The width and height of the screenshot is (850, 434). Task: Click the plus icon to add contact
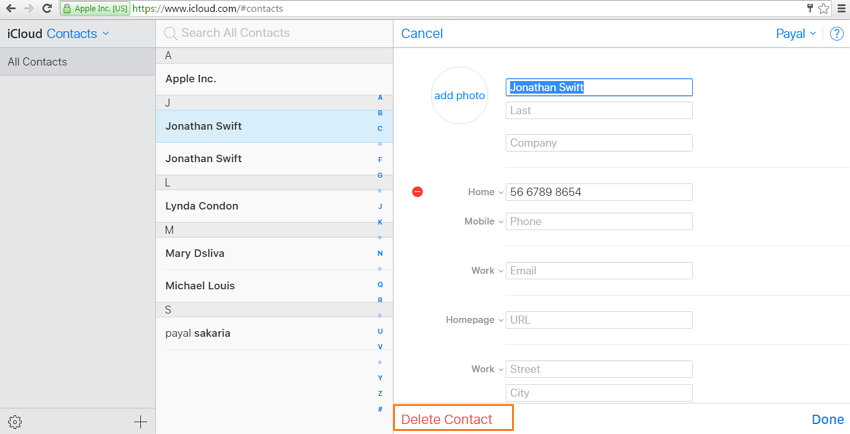click(x=140, y=422)
